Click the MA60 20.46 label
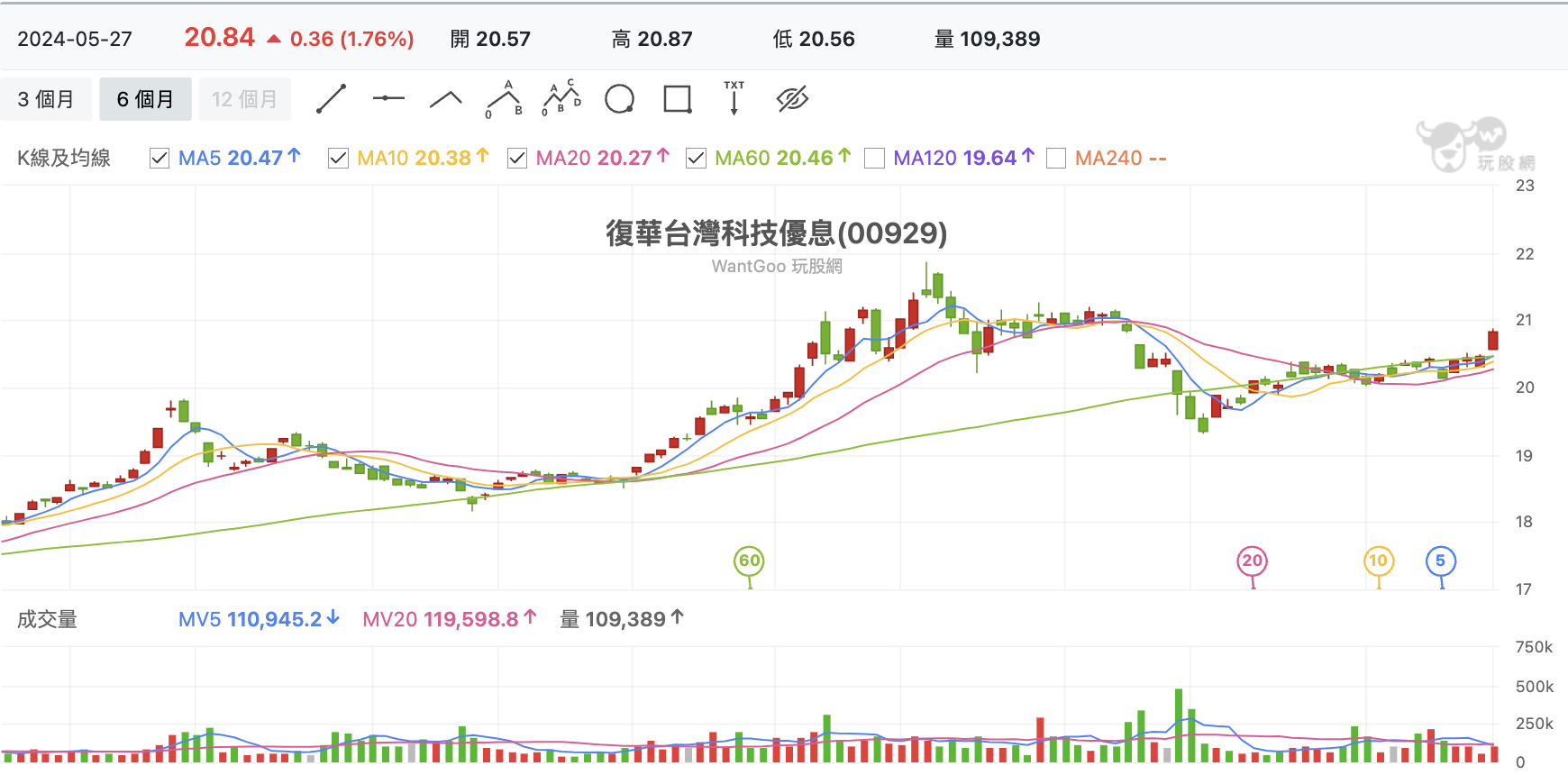This screenshot has width=1568, height=775. click(783, 158)
